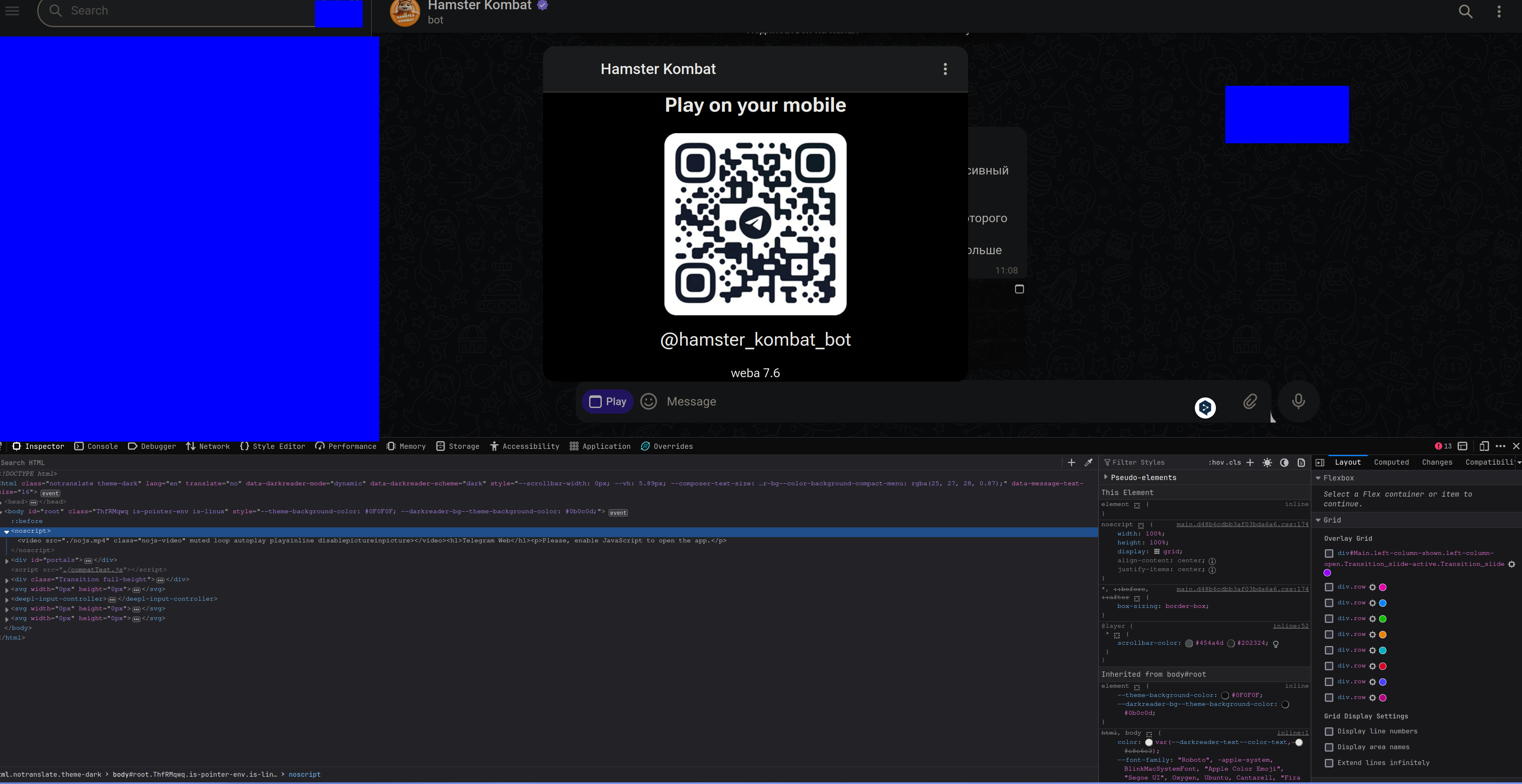Viewport: 1522px width, 784px height.
Task: Select an iframe with the frame picker icon
Action: point(1463,446)
